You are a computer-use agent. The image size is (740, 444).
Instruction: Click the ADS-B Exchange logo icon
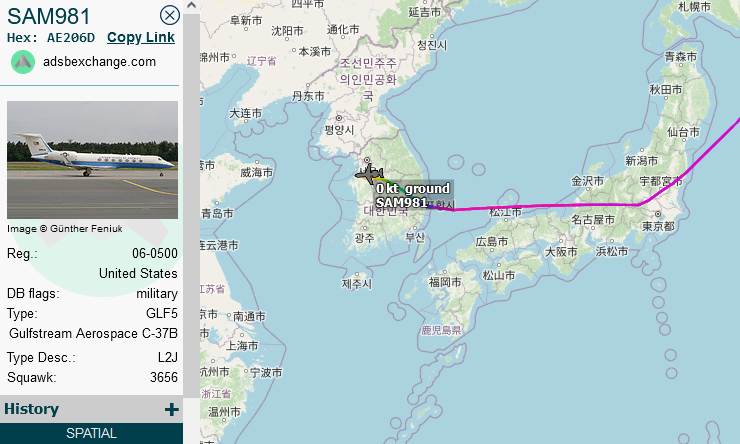tap(23, 62)
